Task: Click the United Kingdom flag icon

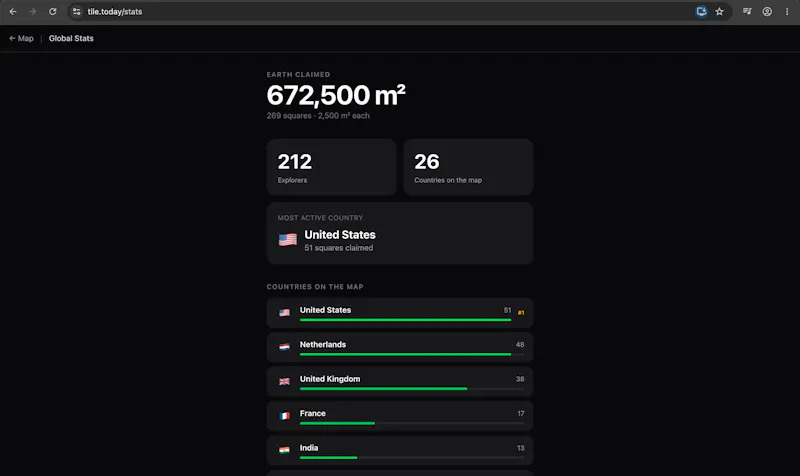Action: point(284,382)
